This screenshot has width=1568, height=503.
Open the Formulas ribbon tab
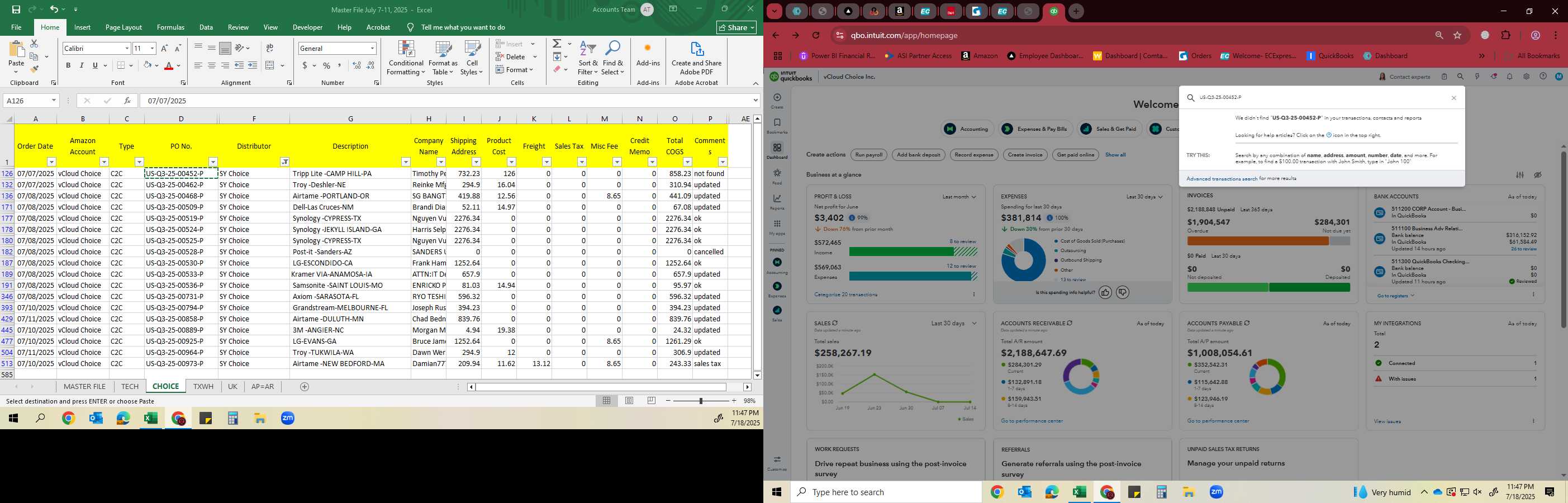(x=170, y=27)
